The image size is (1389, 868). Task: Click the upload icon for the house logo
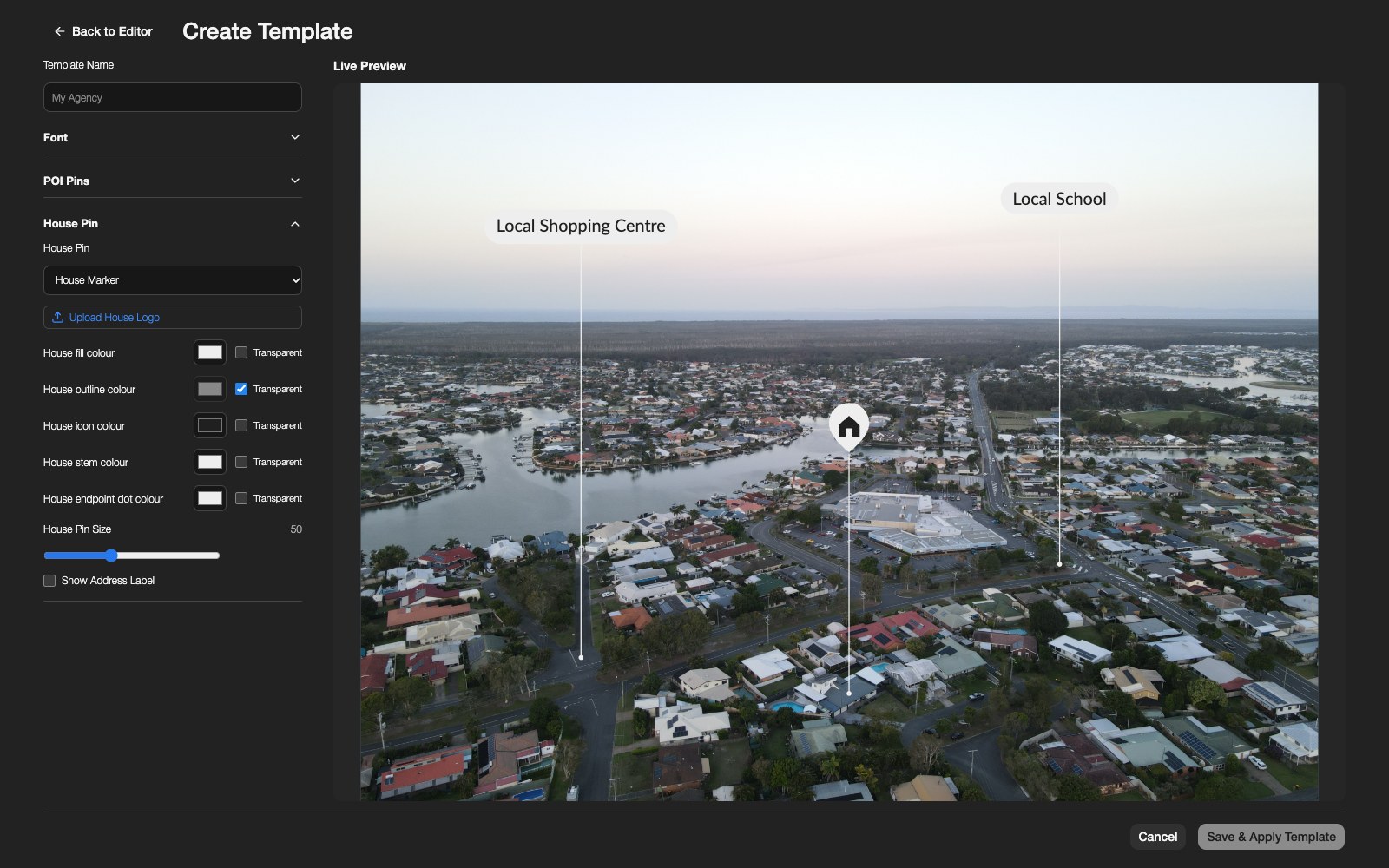pos(57,318)
